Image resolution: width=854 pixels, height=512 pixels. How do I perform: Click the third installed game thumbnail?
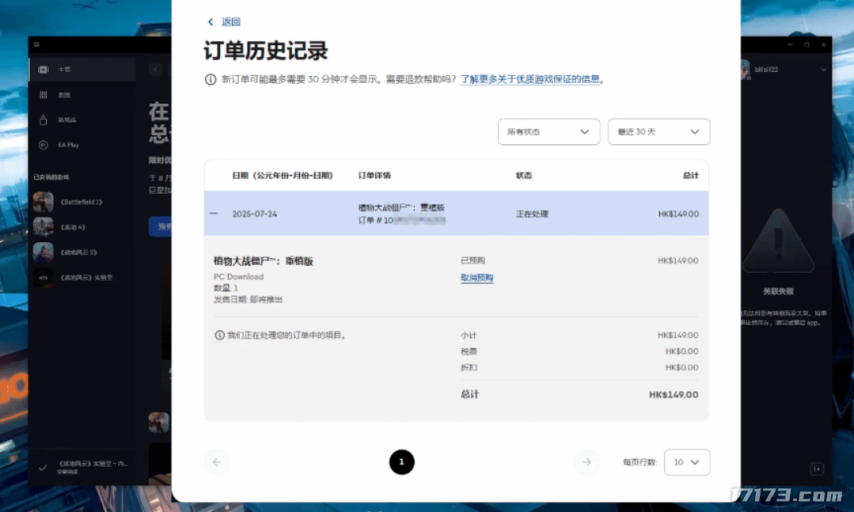[x=43, y=252]
